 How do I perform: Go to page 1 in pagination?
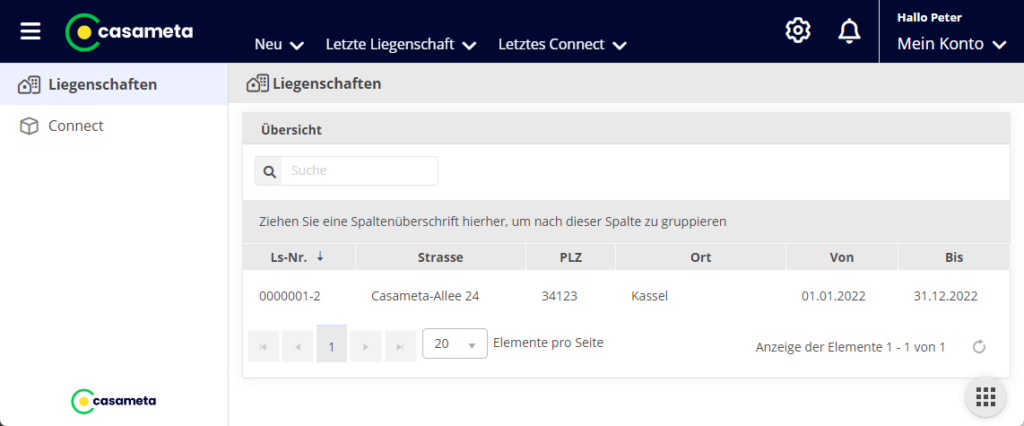331,345
